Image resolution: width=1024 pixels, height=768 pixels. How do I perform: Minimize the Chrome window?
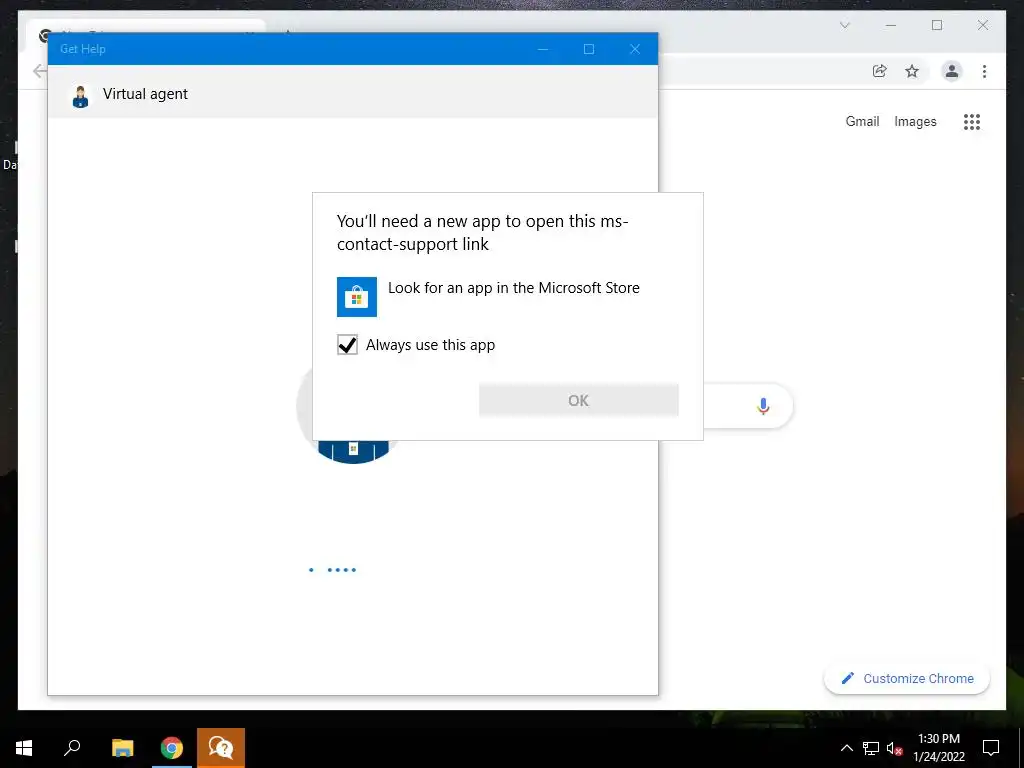pyautogui.click(x=891, y=25)
